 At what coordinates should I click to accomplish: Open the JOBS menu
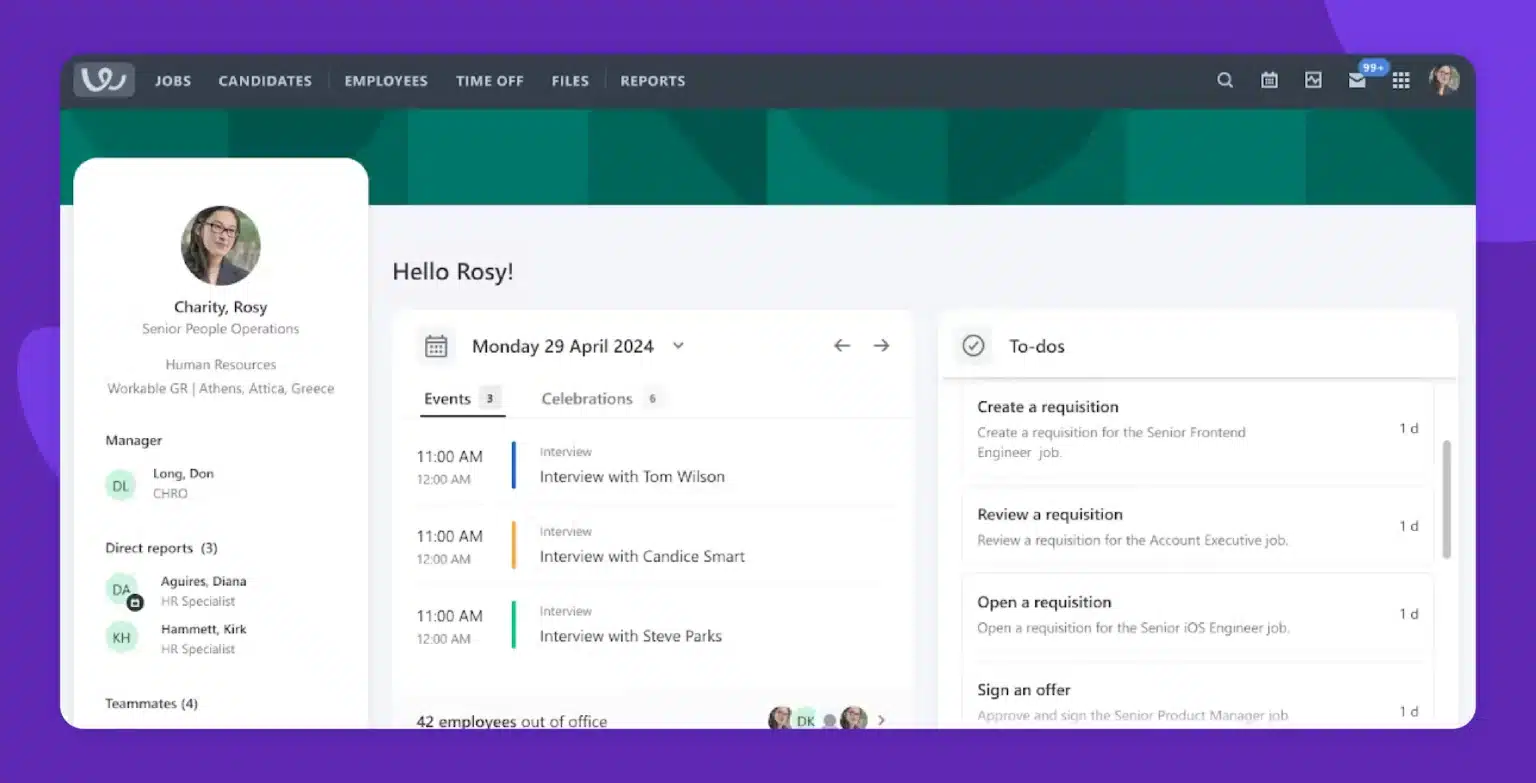point(173,81)
